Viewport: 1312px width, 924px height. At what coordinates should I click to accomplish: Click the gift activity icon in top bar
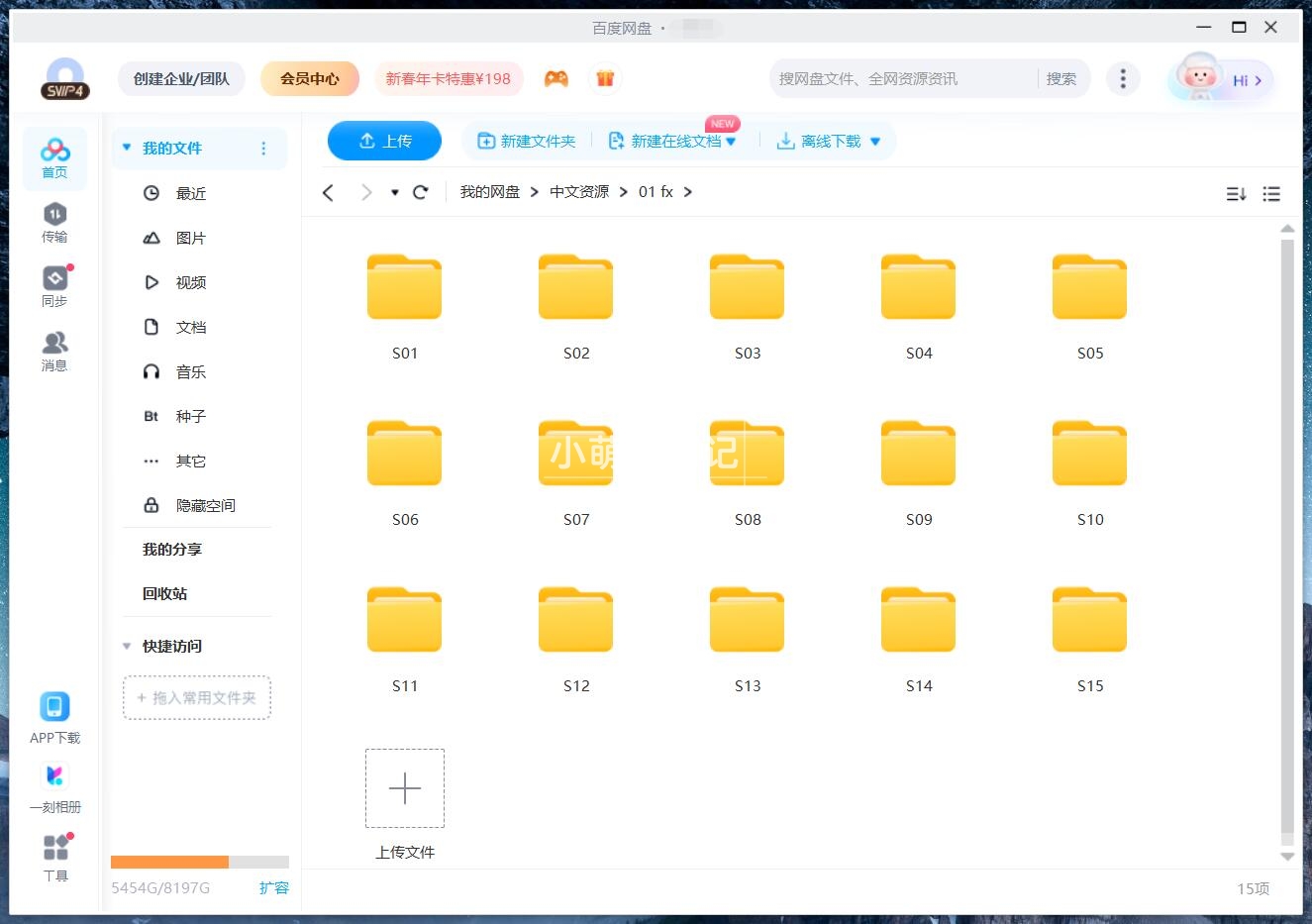click(605, 77)
